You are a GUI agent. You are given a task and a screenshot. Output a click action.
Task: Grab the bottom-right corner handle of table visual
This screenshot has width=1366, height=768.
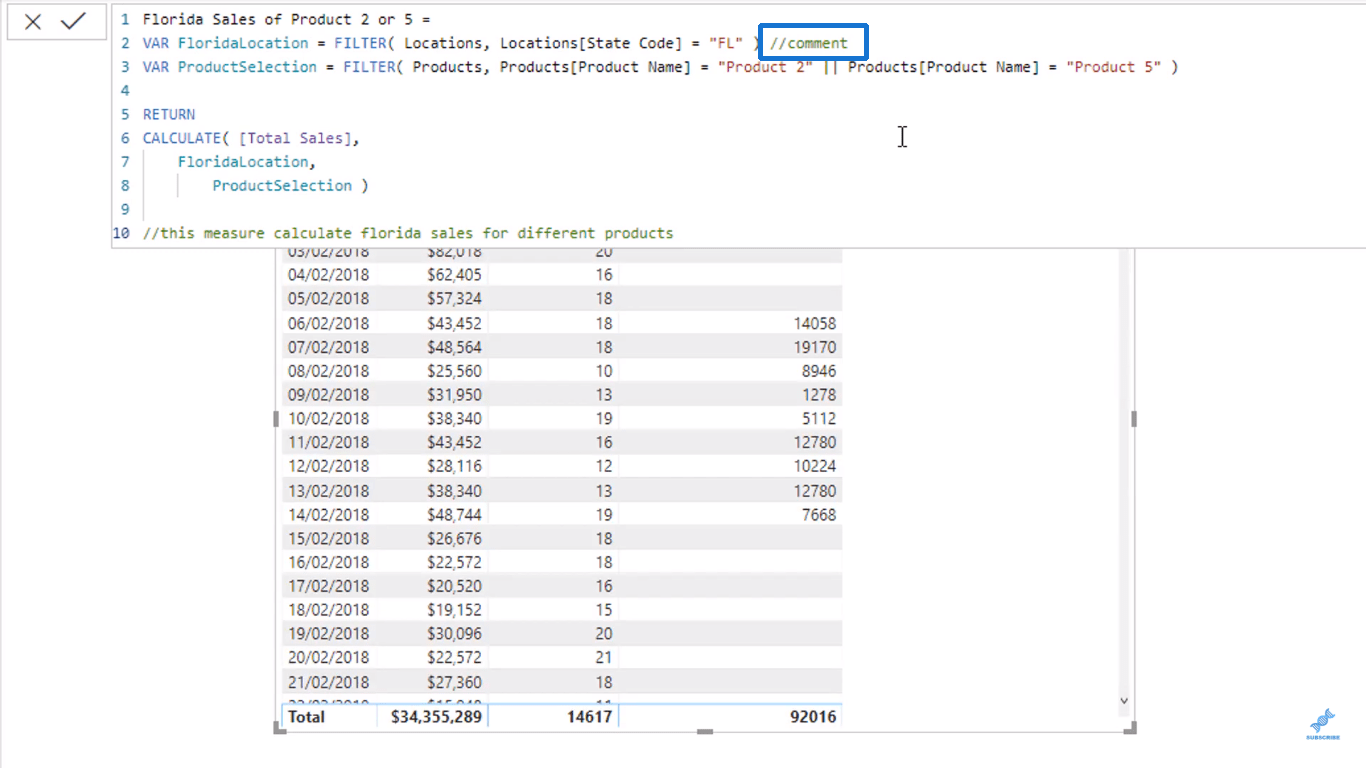[x=1131, y=729]
